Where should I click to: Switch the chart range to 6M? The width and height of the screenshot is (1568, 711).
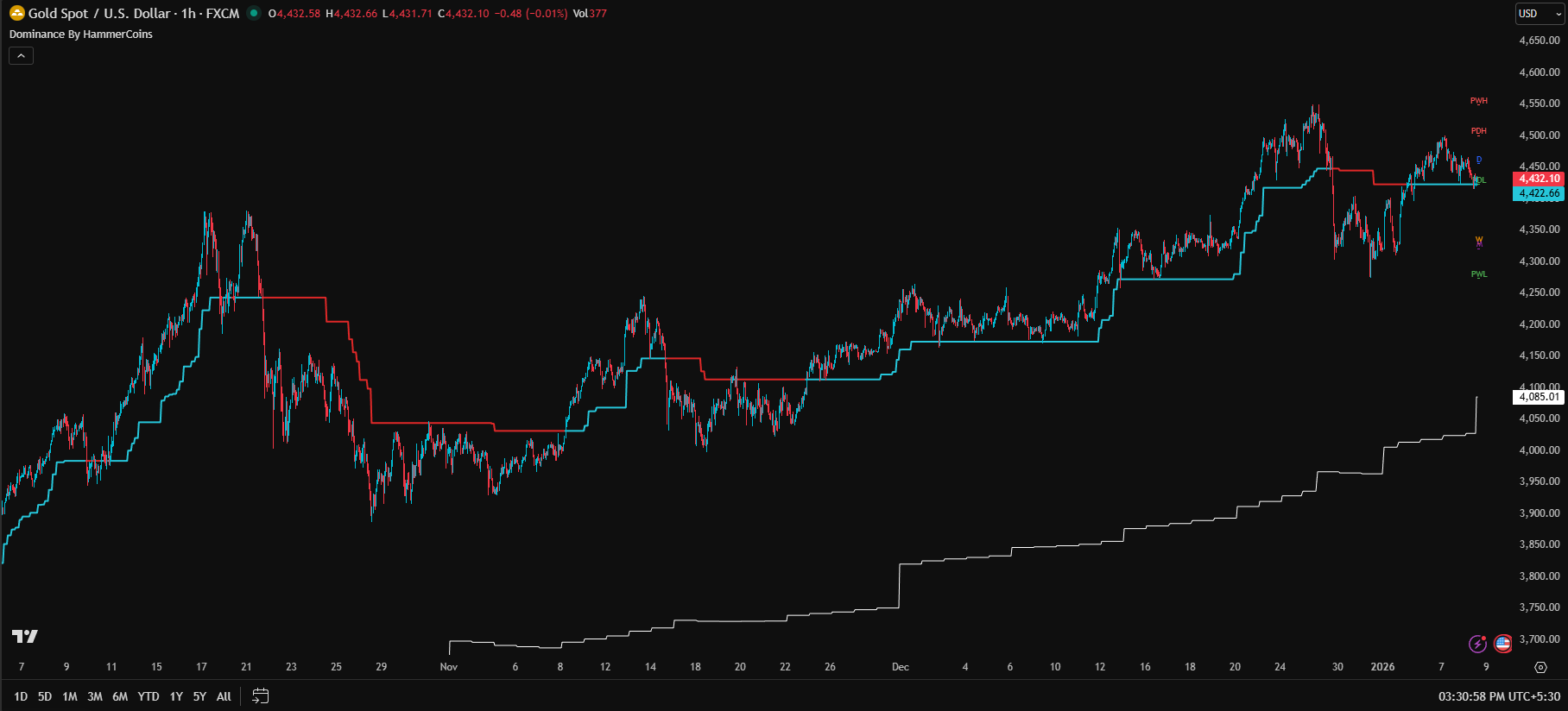click(120, 696)
